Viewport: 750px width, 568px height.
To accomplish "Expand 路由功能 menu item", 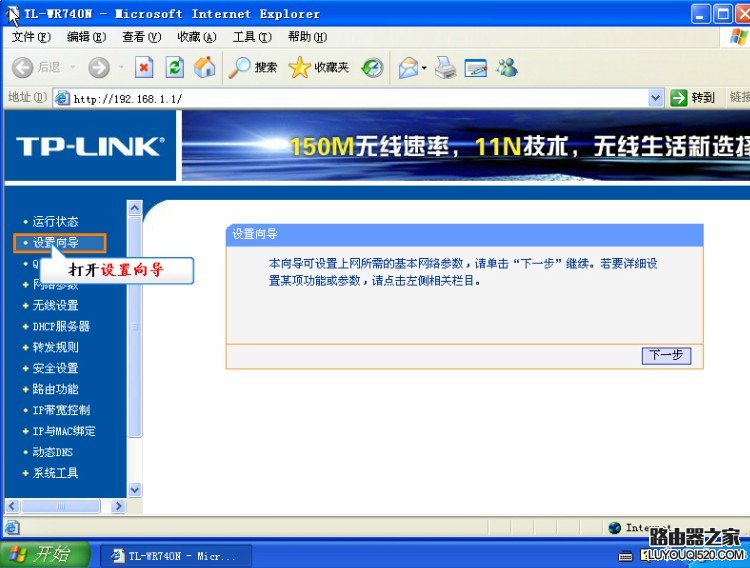I will point(55,389).
